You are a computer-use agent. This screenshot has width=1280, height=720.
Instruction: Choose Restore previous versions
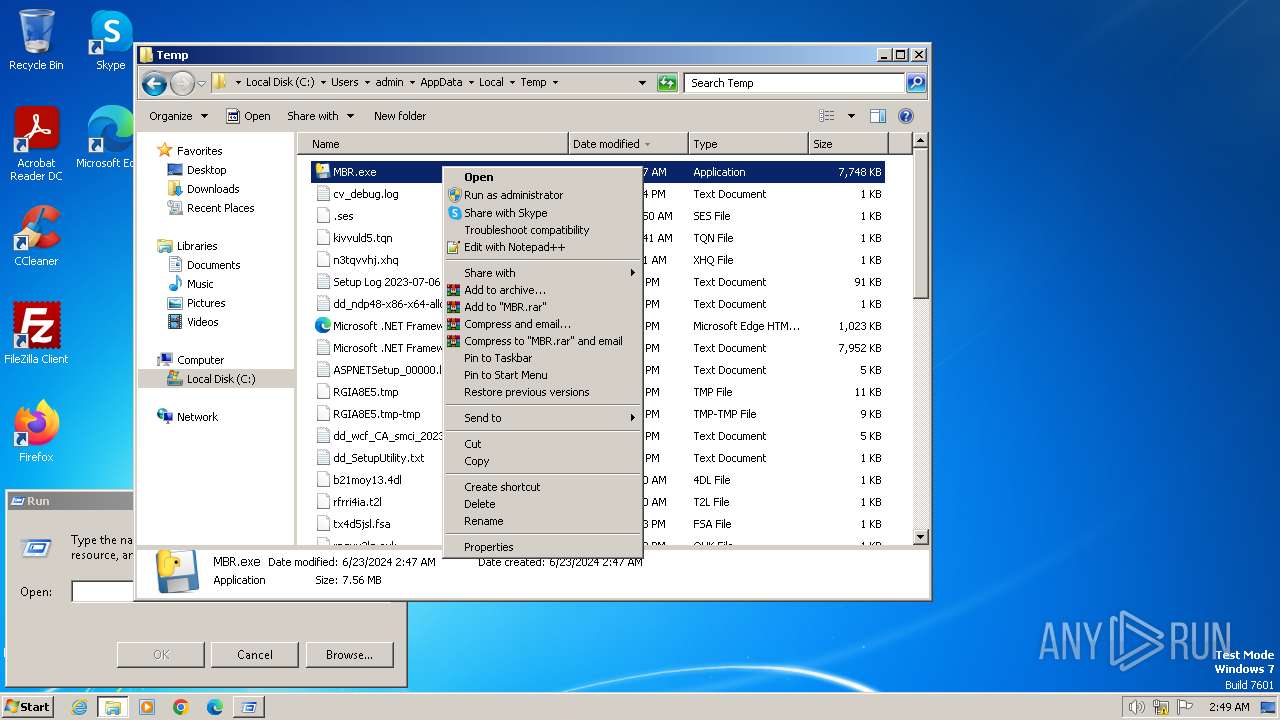point(542,392)
